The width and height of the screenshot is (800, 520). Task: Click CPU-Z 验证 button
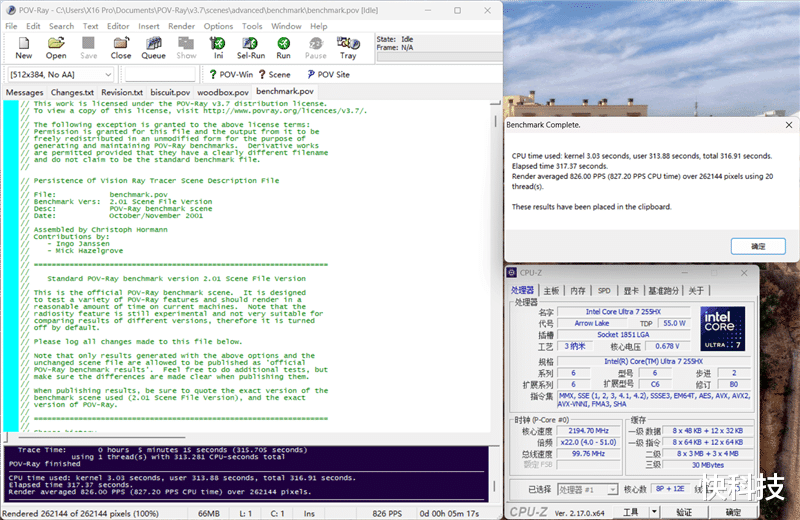(x=684, y=511)
